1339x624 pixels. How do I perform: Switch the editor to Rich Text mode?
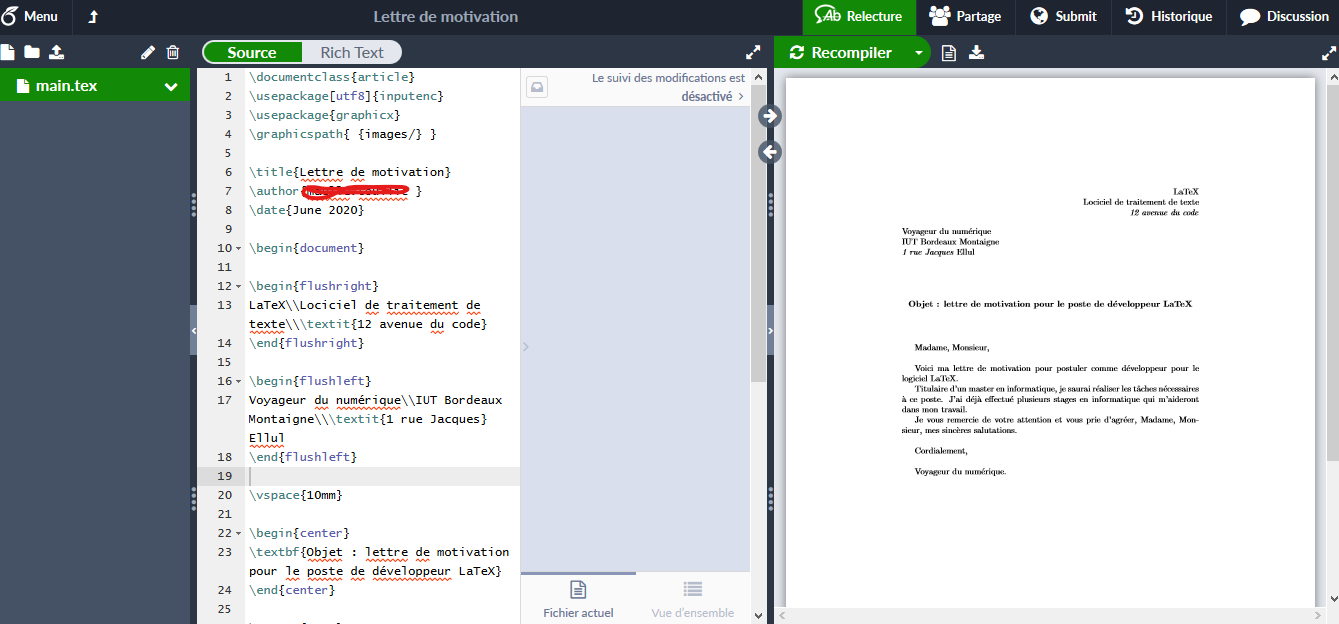point(352,53)
